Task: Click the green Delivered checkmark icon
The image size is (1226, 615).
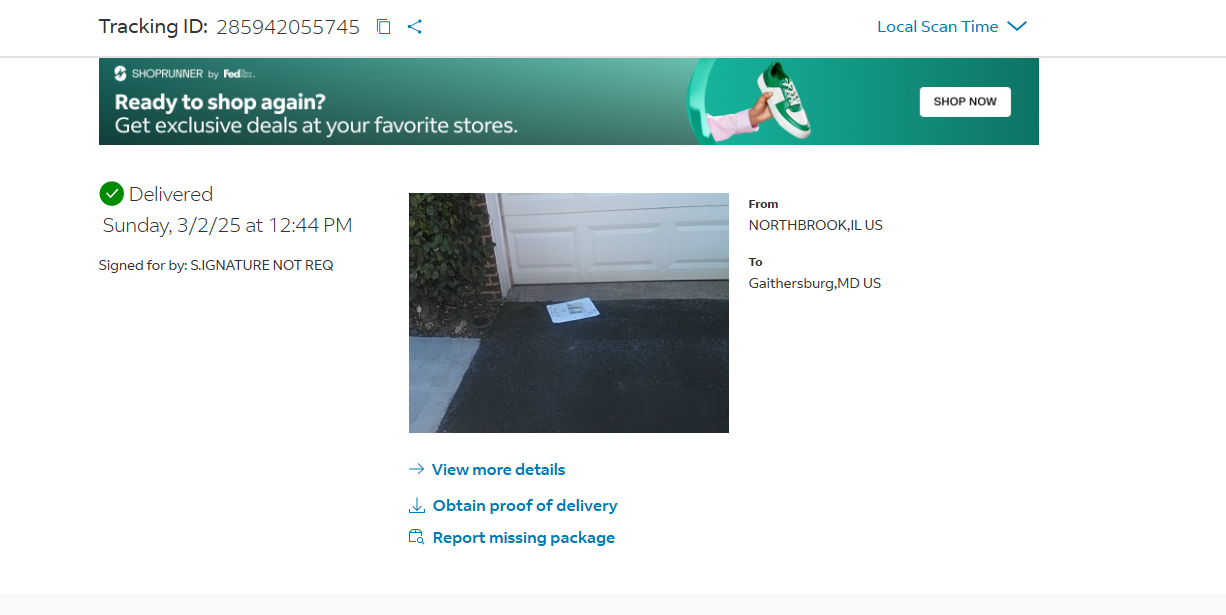Action: pos(111,194)
